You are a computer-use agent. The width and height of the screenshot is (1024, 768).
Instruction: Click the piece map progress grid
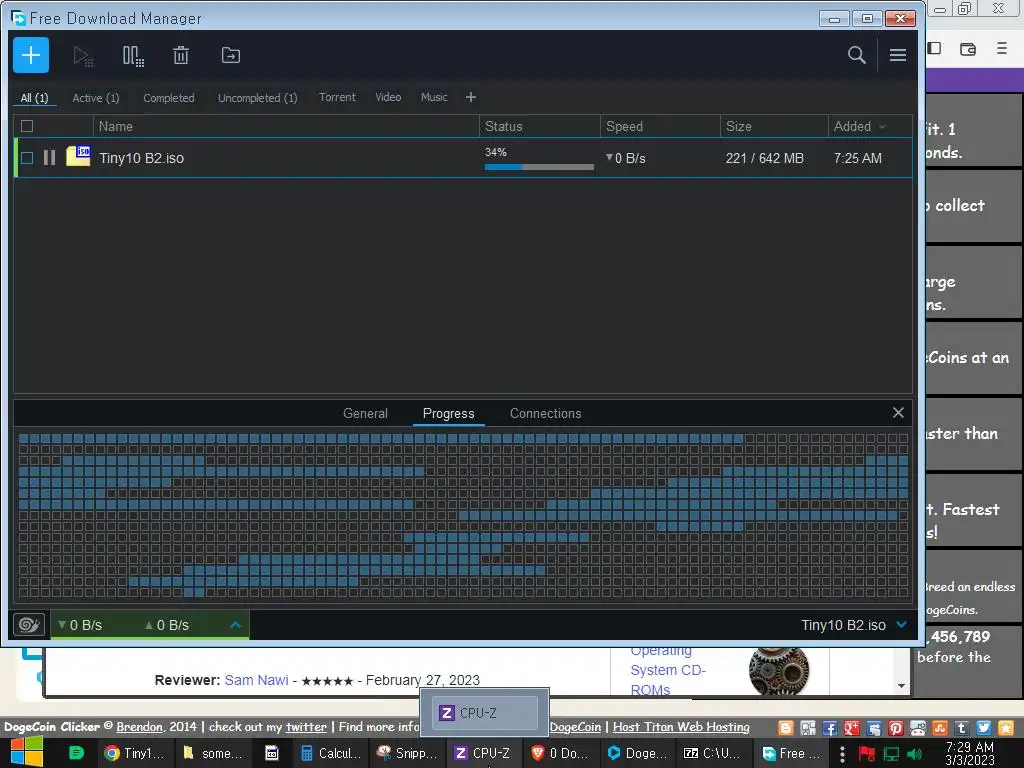click(463, 515)
